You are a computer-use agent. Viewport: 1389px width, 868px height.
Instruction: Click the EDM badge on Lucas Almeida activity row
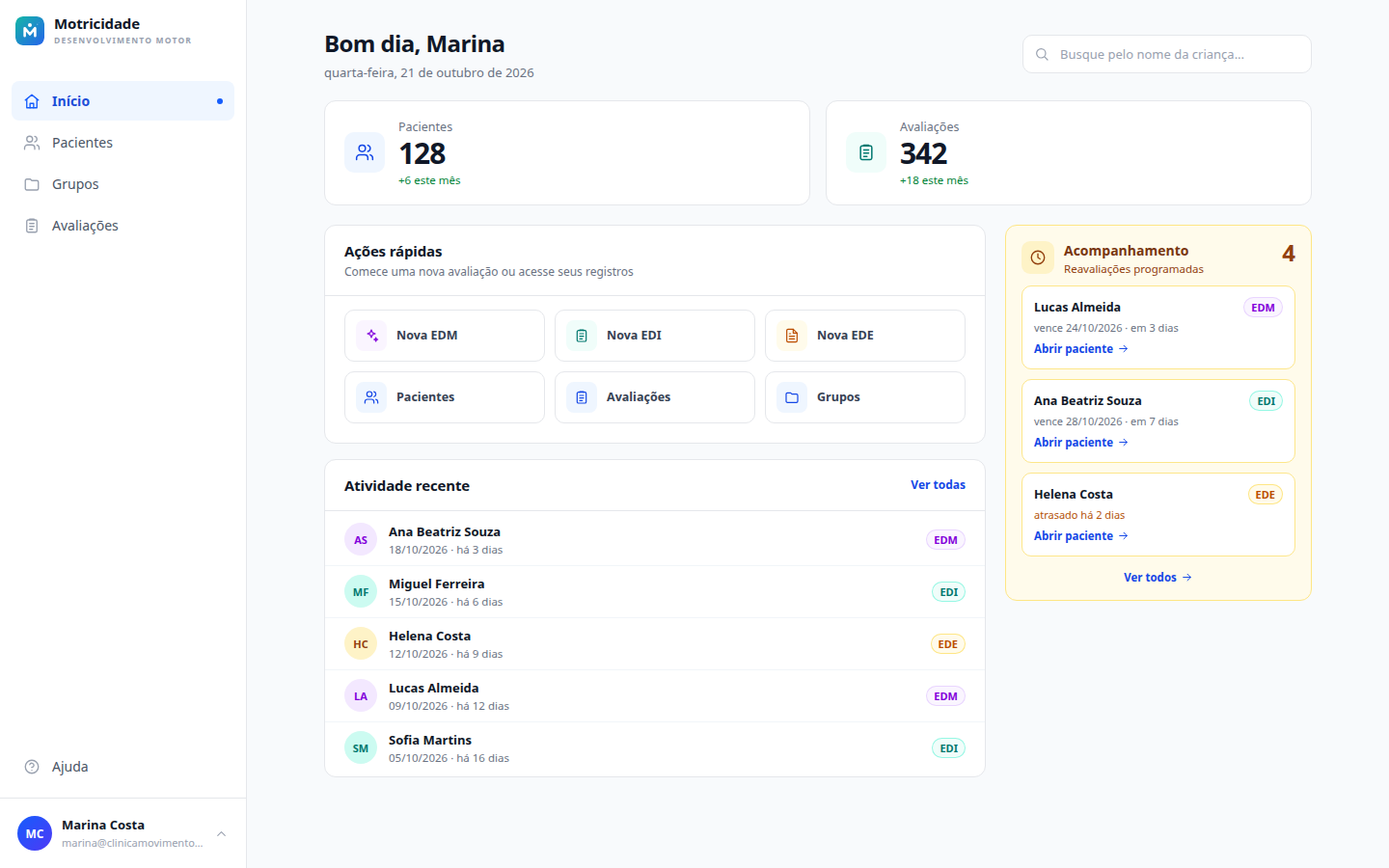tap(945, 696)
